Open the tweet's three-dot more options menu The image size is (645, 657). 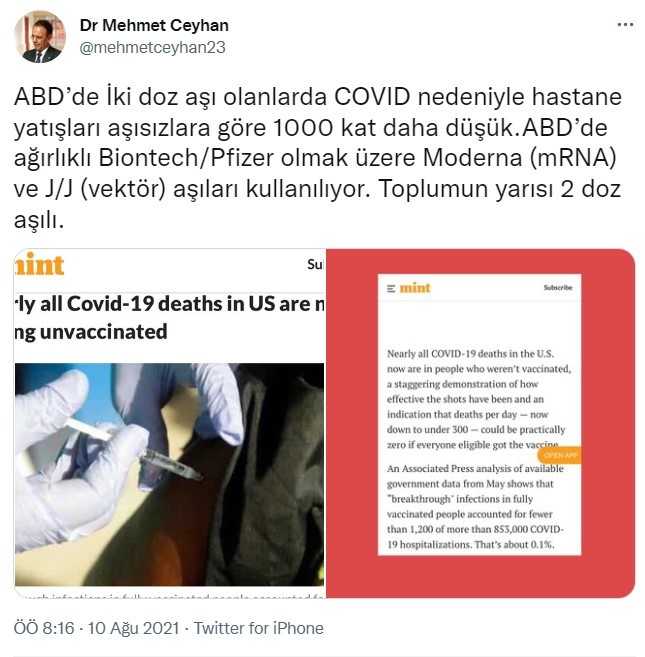click(x=625, y=25)
